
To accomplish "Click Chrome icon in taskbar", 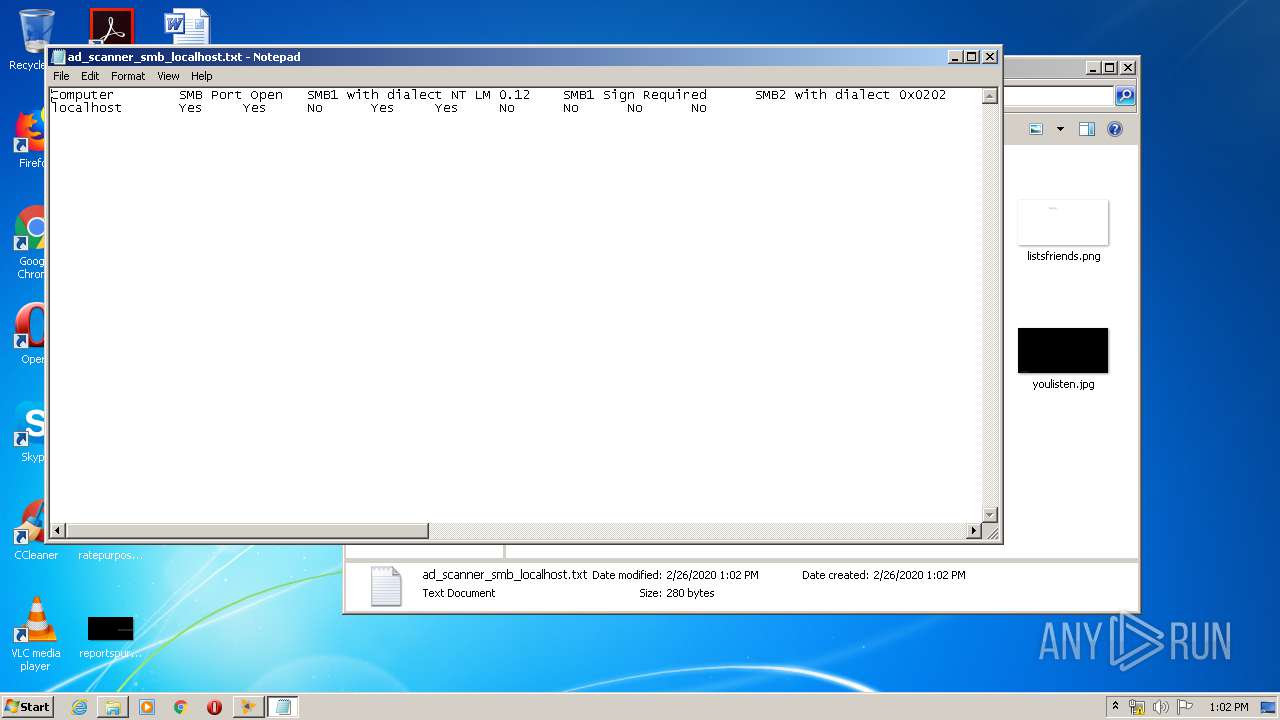I will [181, 707].
